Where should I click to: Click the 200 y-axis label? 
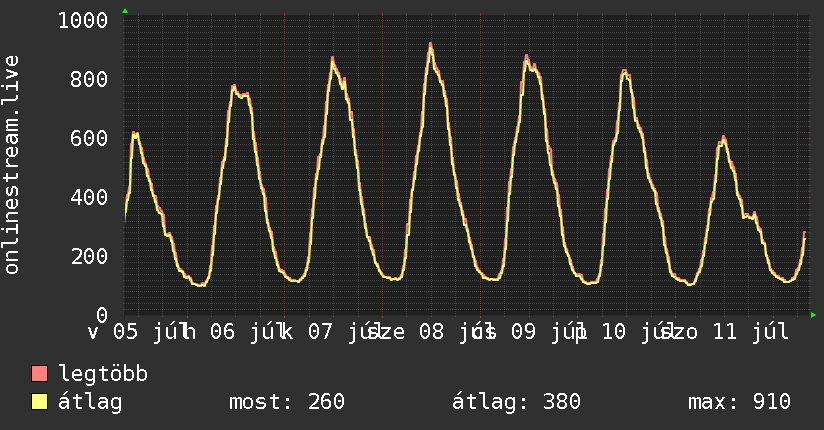pos(89,257)
